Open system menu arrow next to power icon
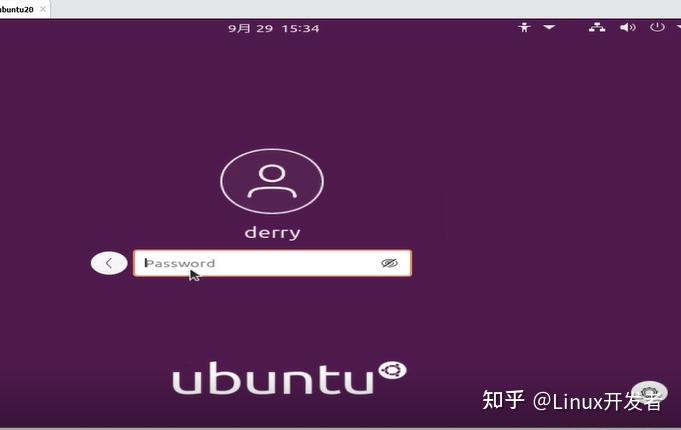 [676, 28]
